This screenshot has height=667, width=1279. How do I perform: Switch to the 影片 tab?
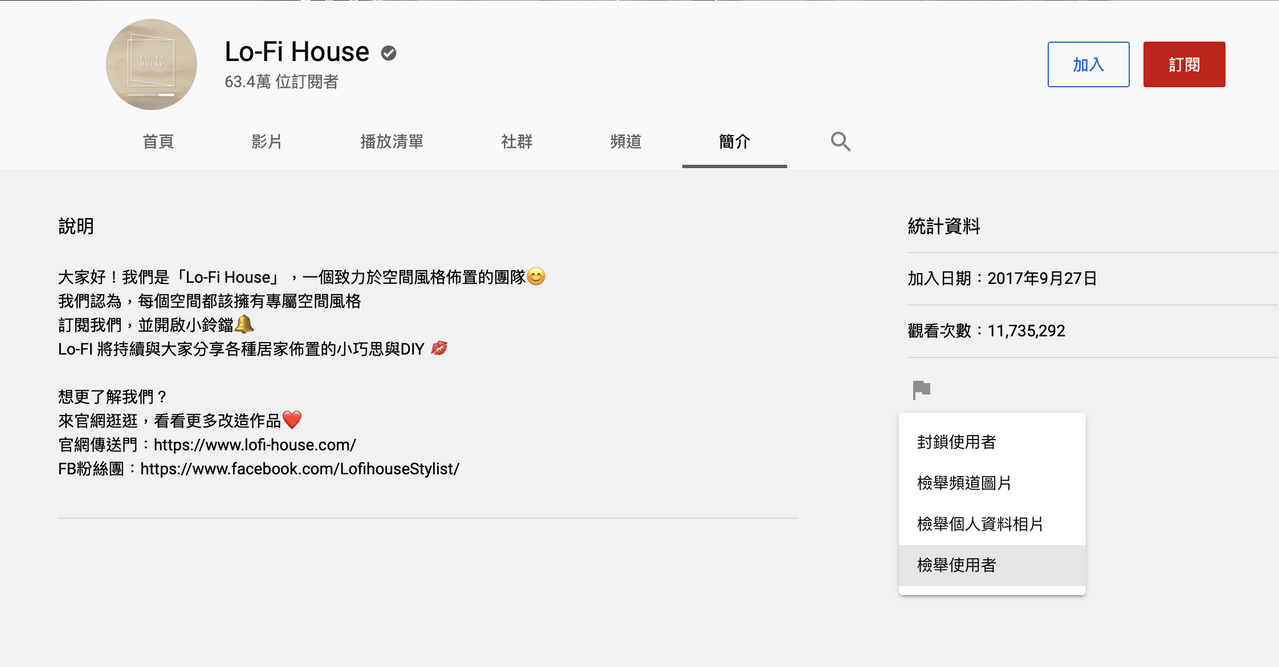[x=267, y=142]
